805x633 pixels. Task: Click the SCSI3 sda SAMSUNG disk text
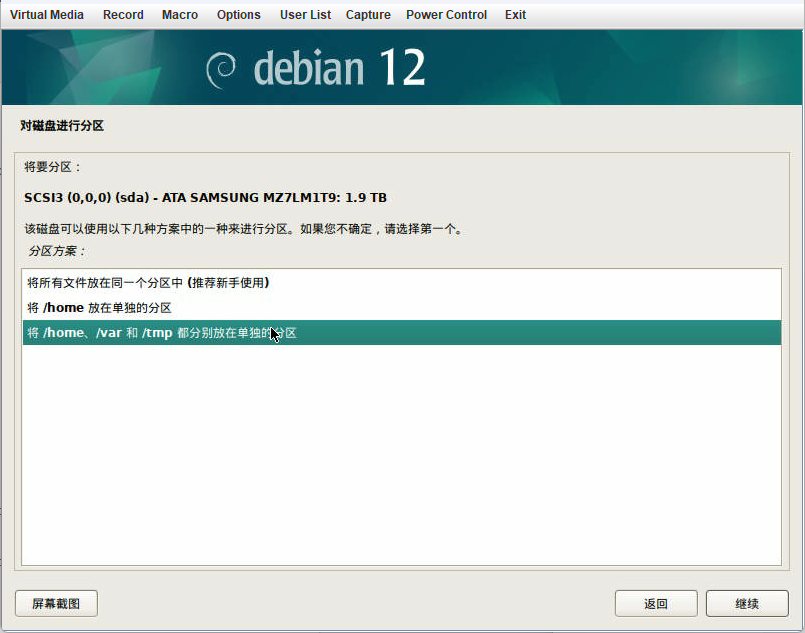click(x=205, y=198)
